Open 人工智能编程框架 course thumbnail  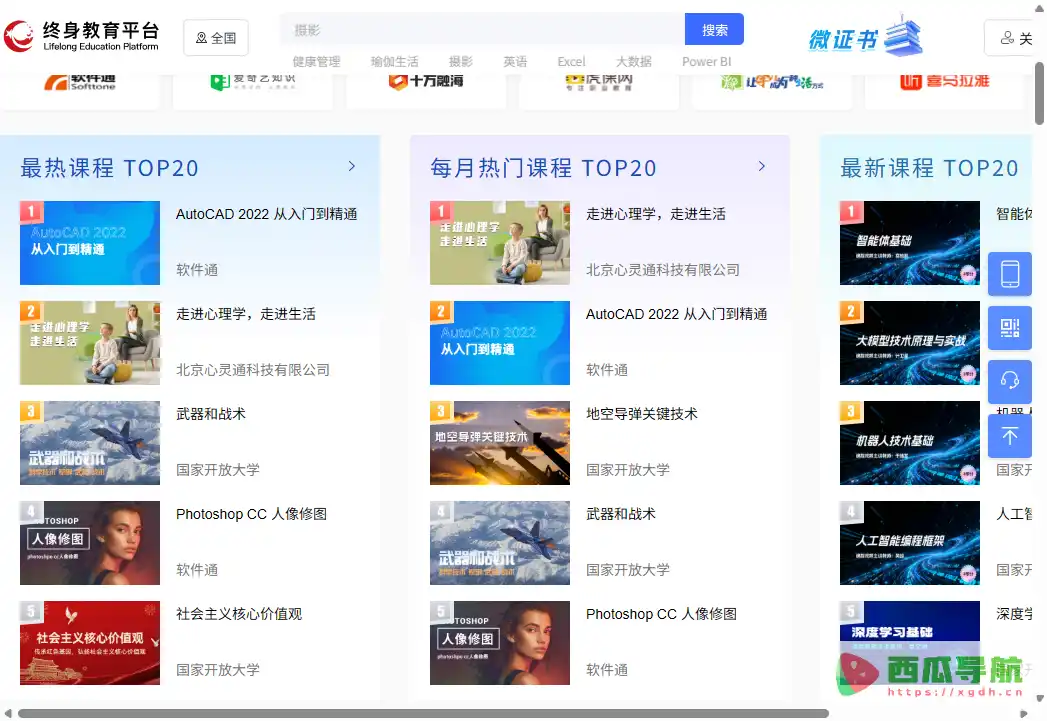(910, 543)
